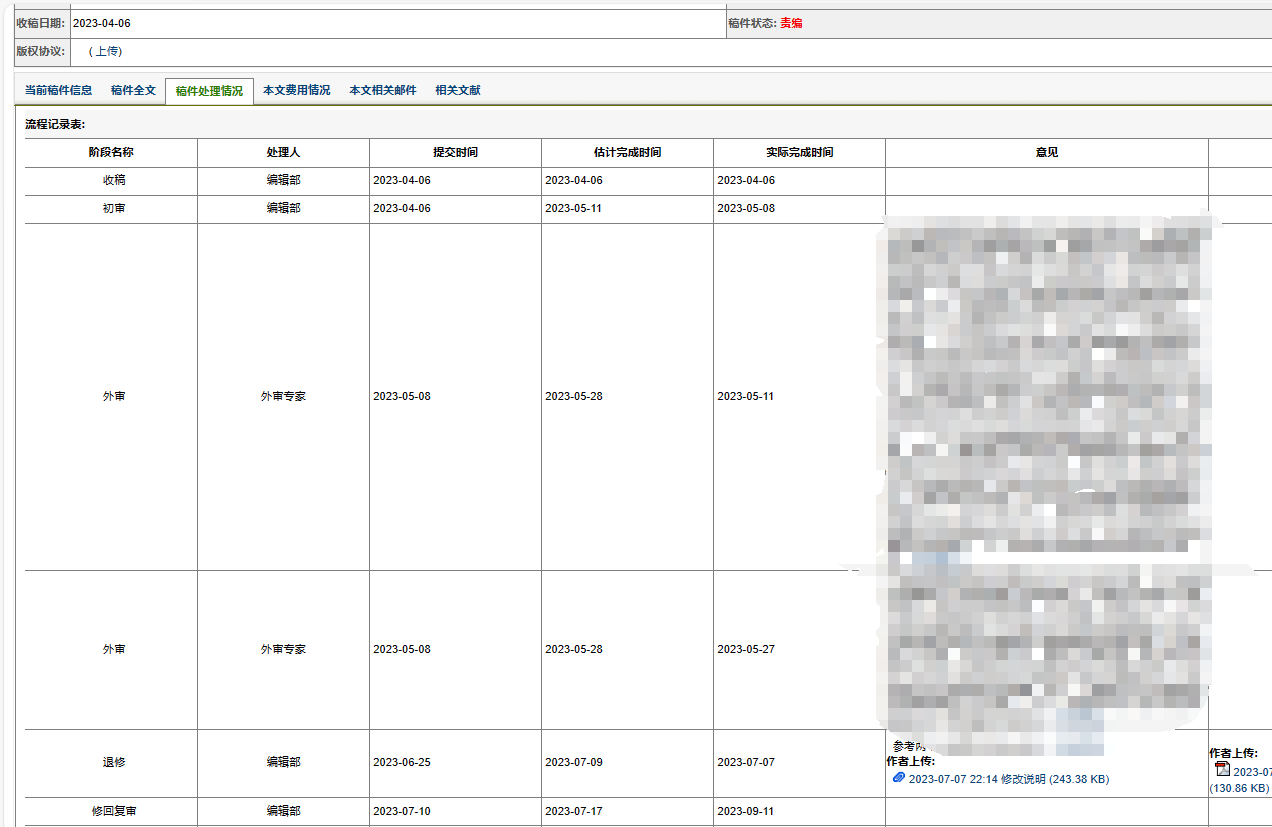The width and height of the screenshot is (1272, 827).
Task: Click the submission date 2023-07-10
Action: pos(402,812)
